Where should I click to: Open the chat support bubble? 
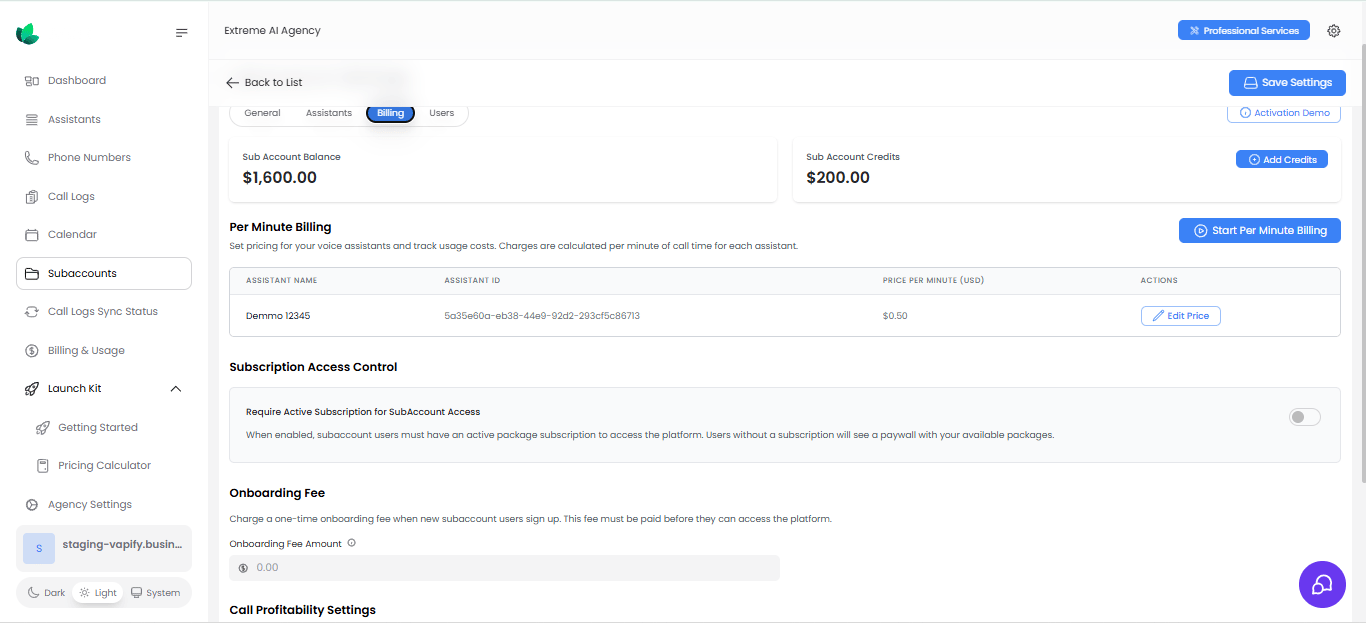pyautogui.click(x=1322, y=584)
